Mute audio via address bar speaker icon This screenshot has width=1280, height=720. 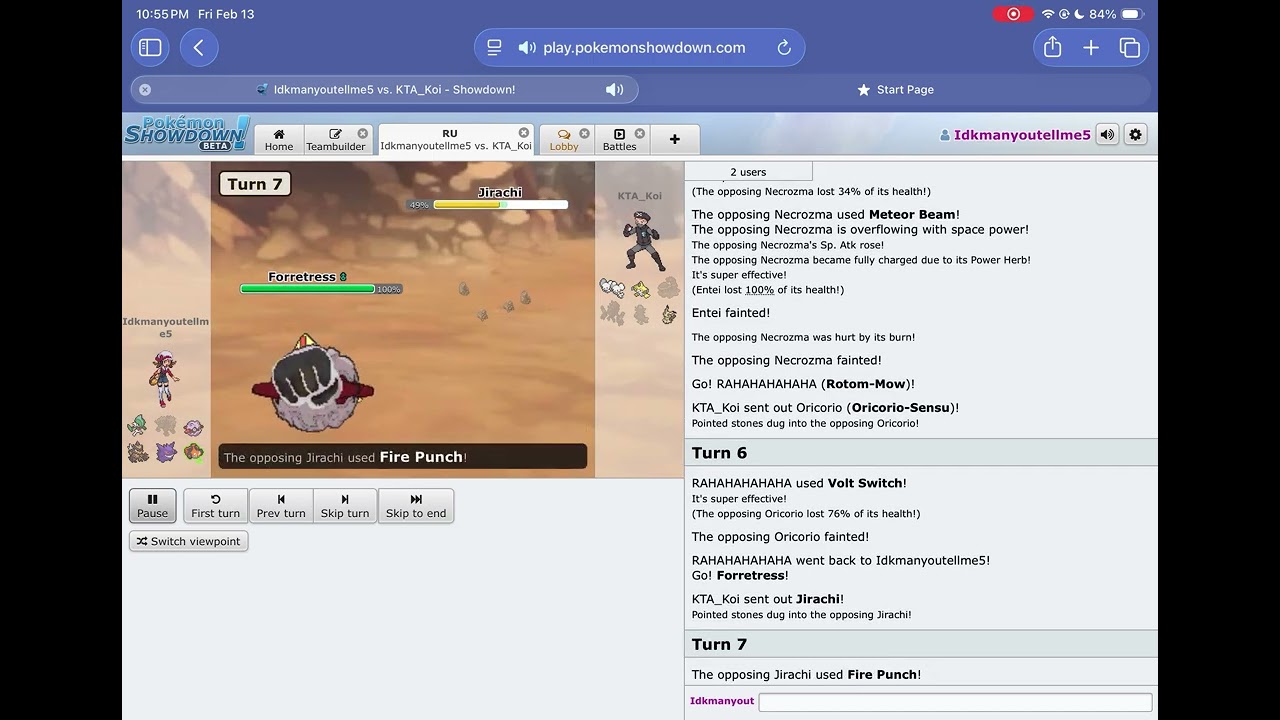[527, 47]
